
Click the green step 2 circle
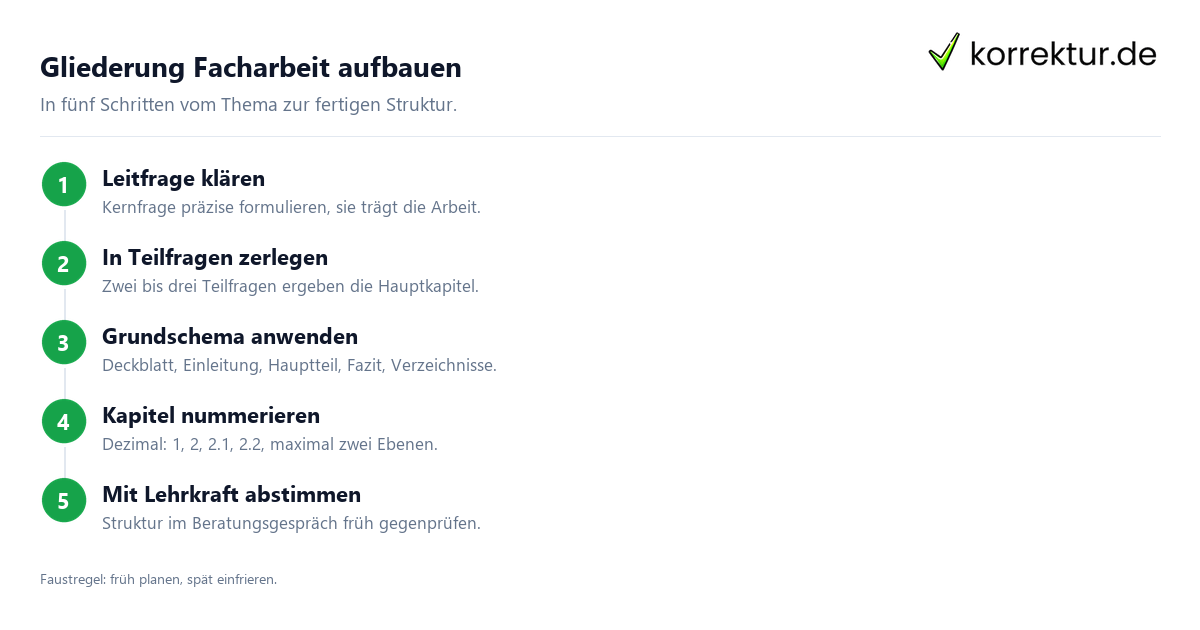(x=64, y=264)
